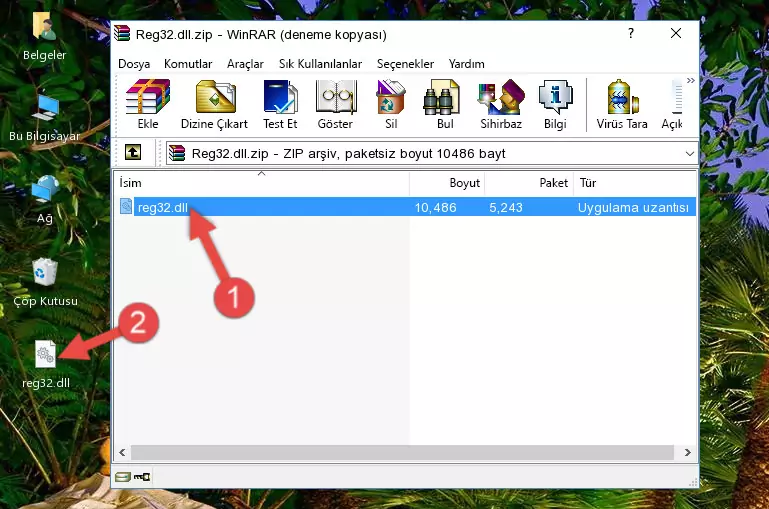This screenshot has height=509, width=769.
Task: Click the partially visible Açık toolbar icon
Action: coord(672,104)
